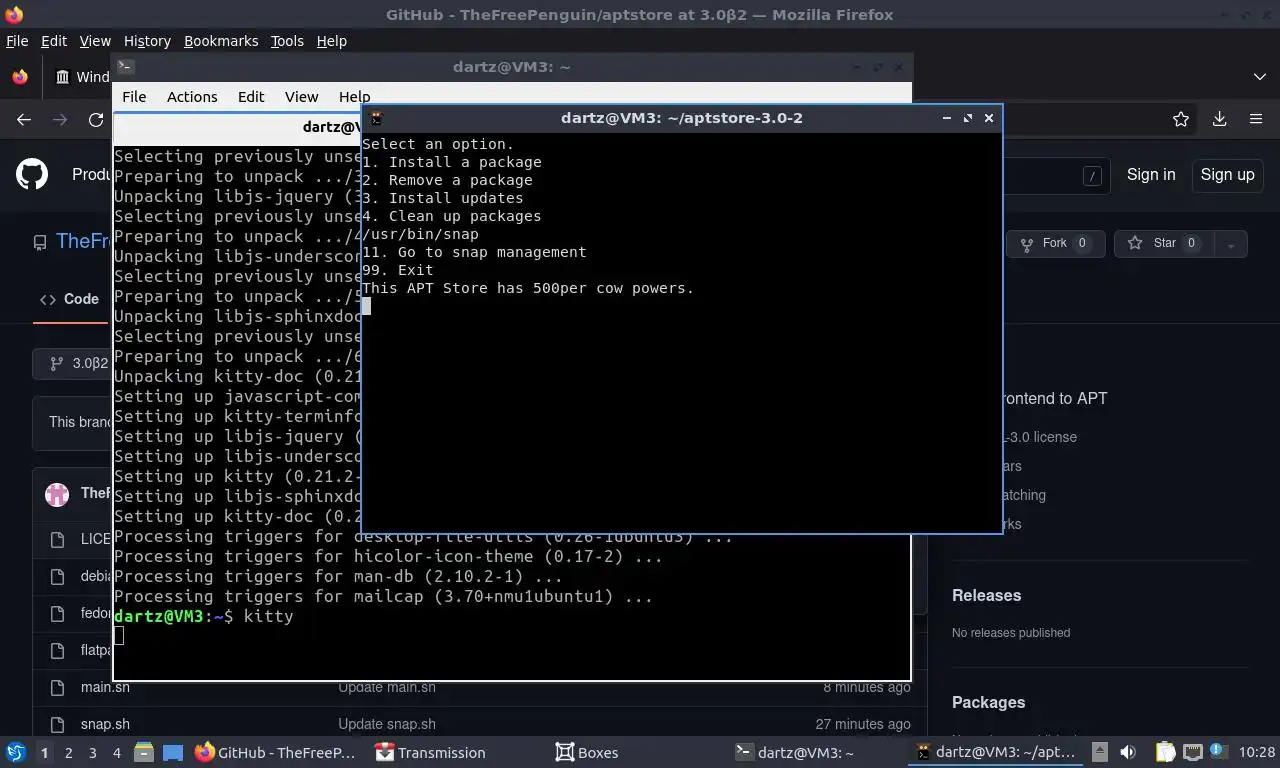Open the Code tab on GitHub
Viewport: 1280px width, 768px height.
pos(69,299)
